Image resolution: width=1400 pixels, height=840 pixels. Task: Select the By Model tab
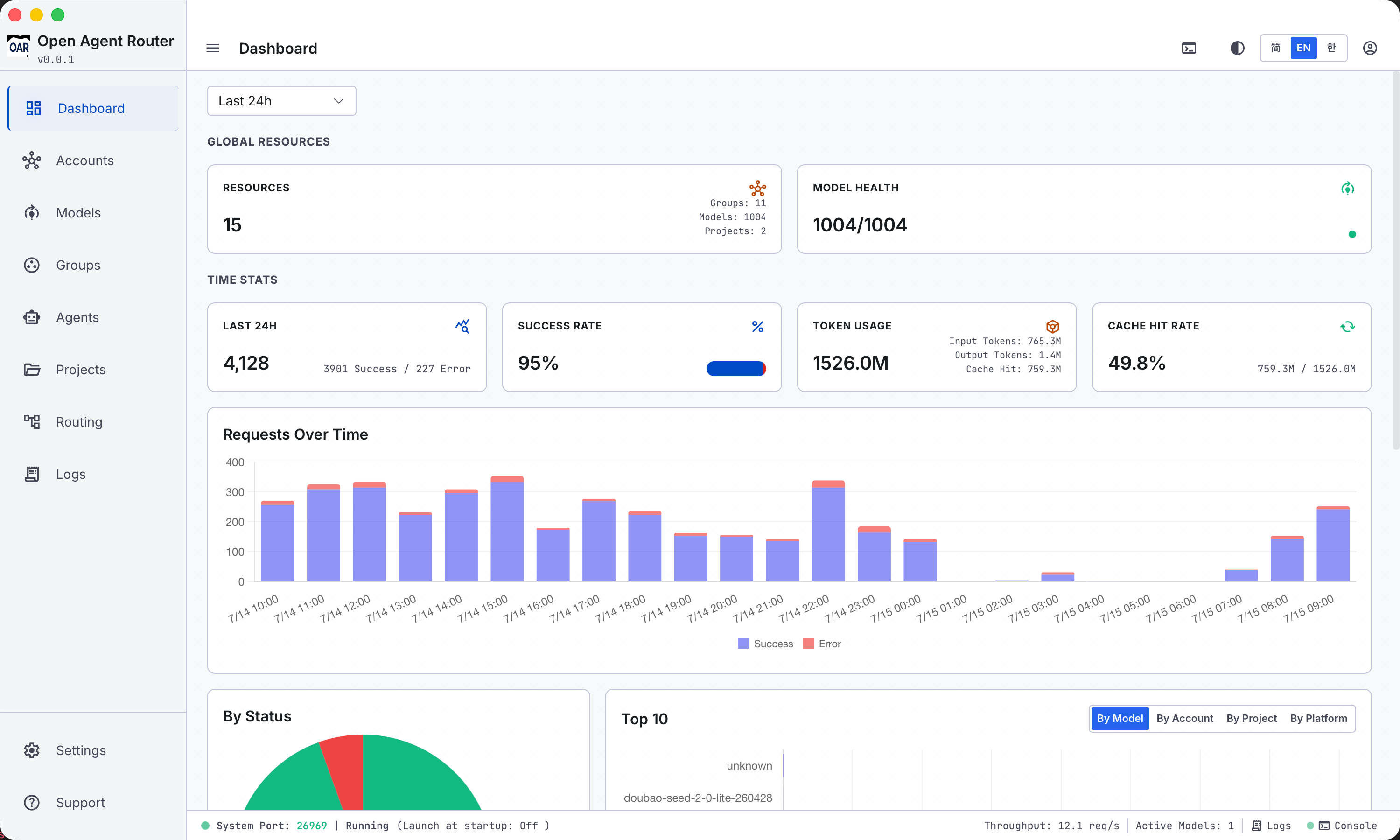click(1120, 718)
